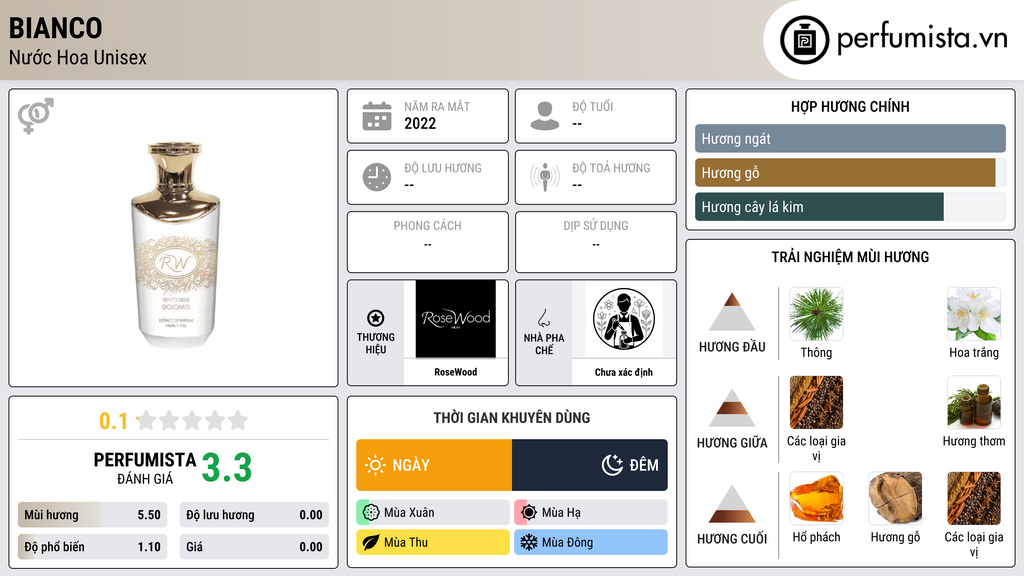Click the green Perfumista score 3.3
This screenshot has width=1024, height=576.
click(x=227, y=468)
